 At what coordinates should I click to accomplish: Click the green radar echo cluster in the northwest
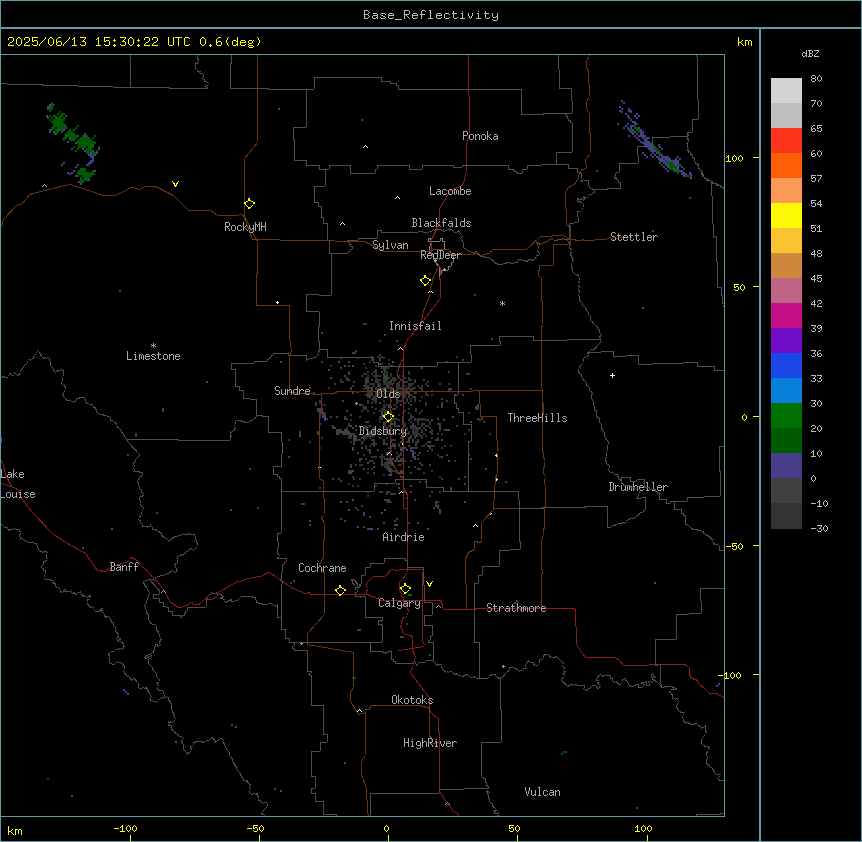73,142
